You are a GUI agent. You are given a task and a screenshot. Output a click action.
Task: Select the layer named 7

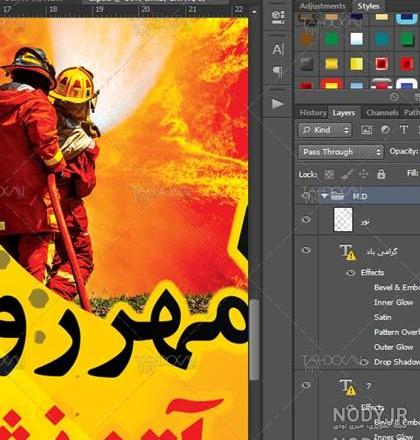[x=368, y=386]
